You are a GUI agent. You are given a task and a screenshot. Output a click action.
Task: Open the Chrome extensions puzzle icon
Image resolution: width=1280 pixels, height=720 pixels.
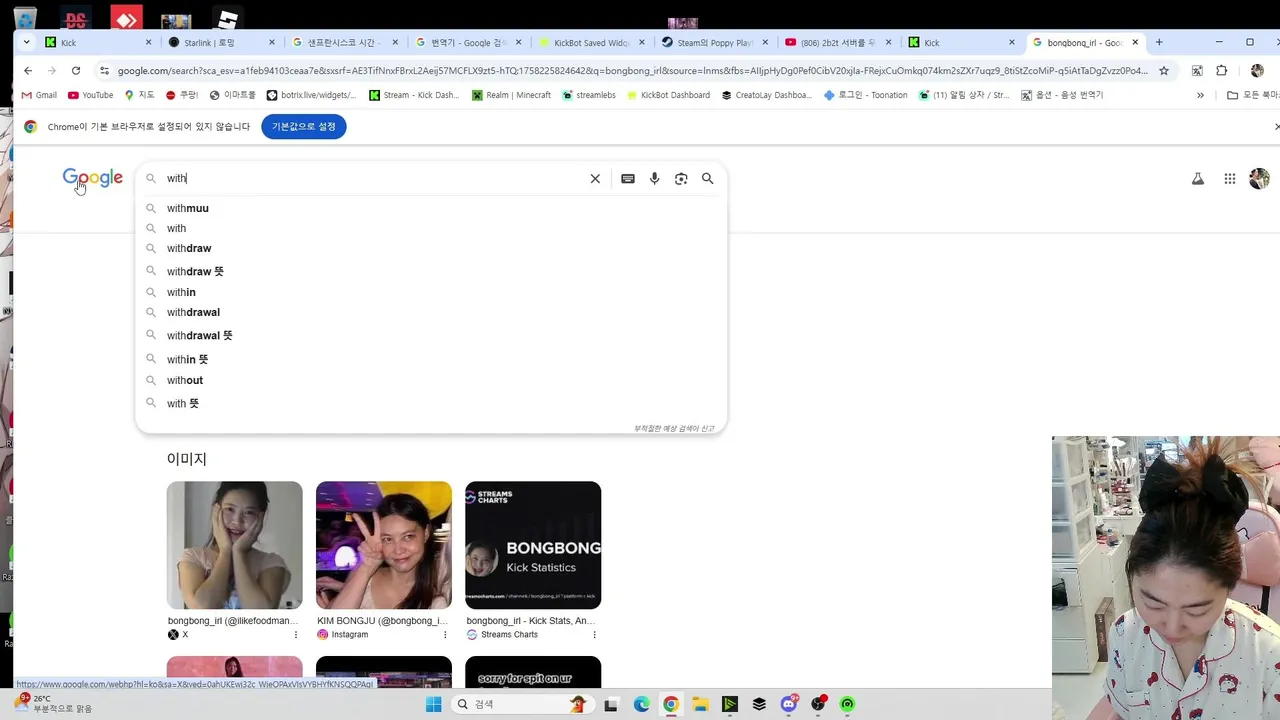point(1222,71)
